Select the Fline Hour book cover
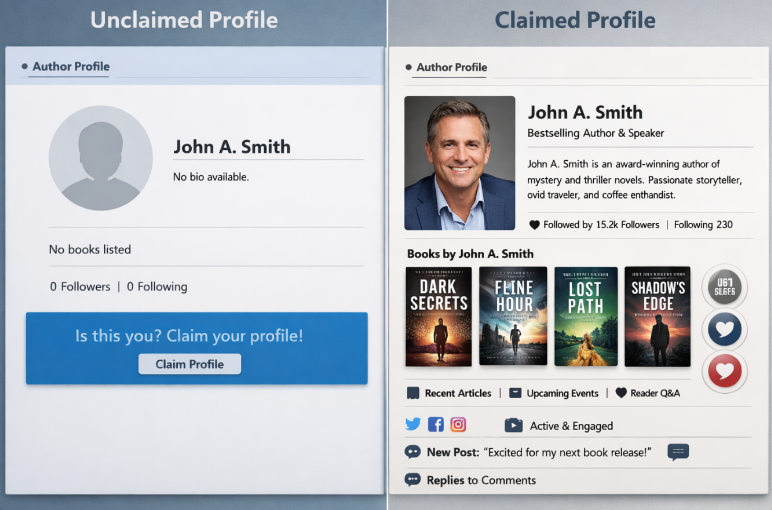Viewport: 772px width, 510px height. coord(513,316)
